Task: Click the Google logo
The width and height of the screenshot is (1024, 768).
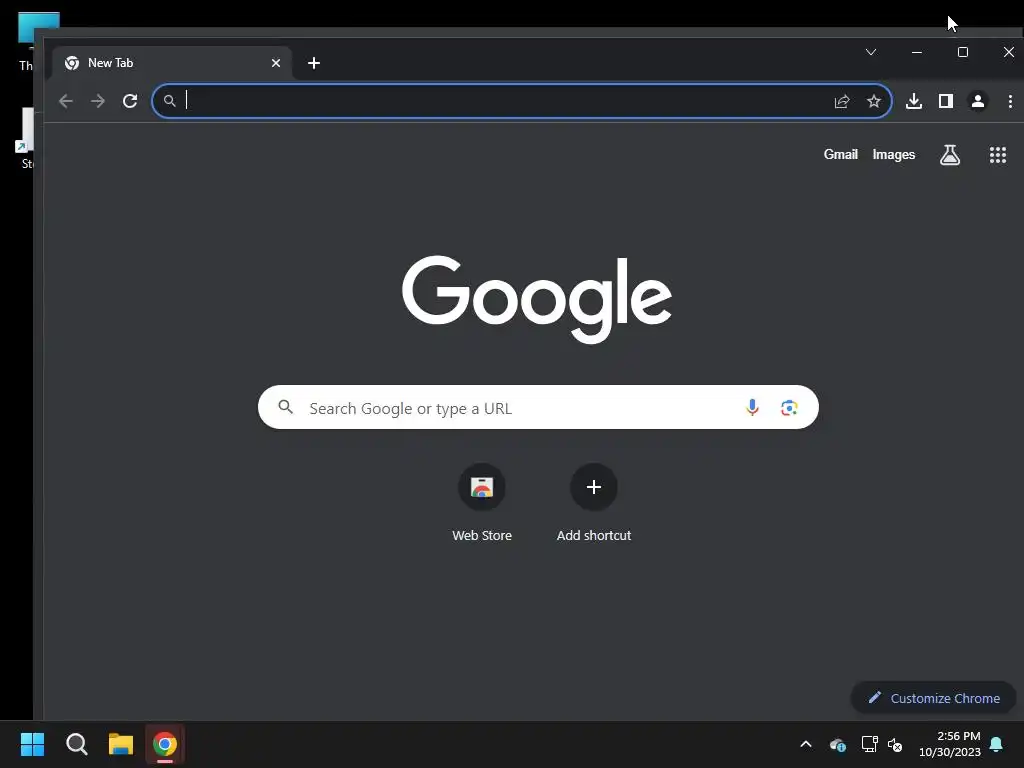Action: [537, 299]
